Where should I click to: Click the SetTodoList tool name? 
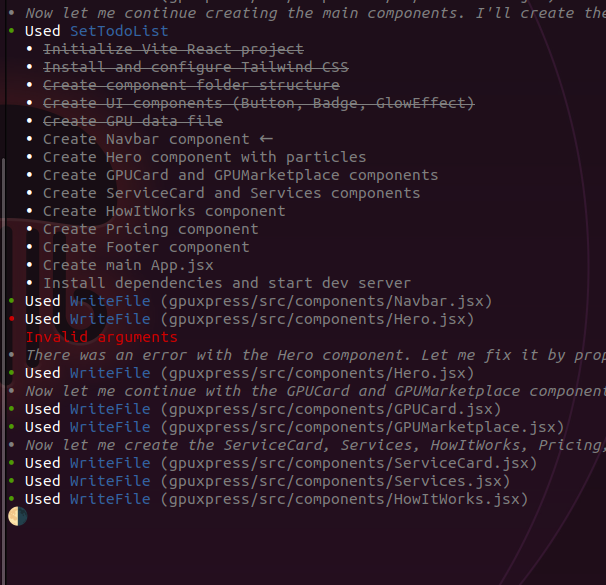point(119,31)
